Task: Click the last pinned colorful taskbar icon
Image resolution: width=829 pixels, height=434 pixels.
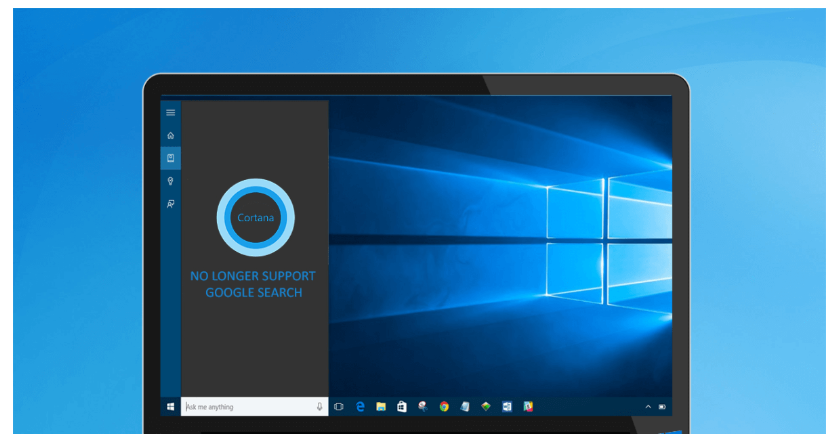Action: [528, 407]
